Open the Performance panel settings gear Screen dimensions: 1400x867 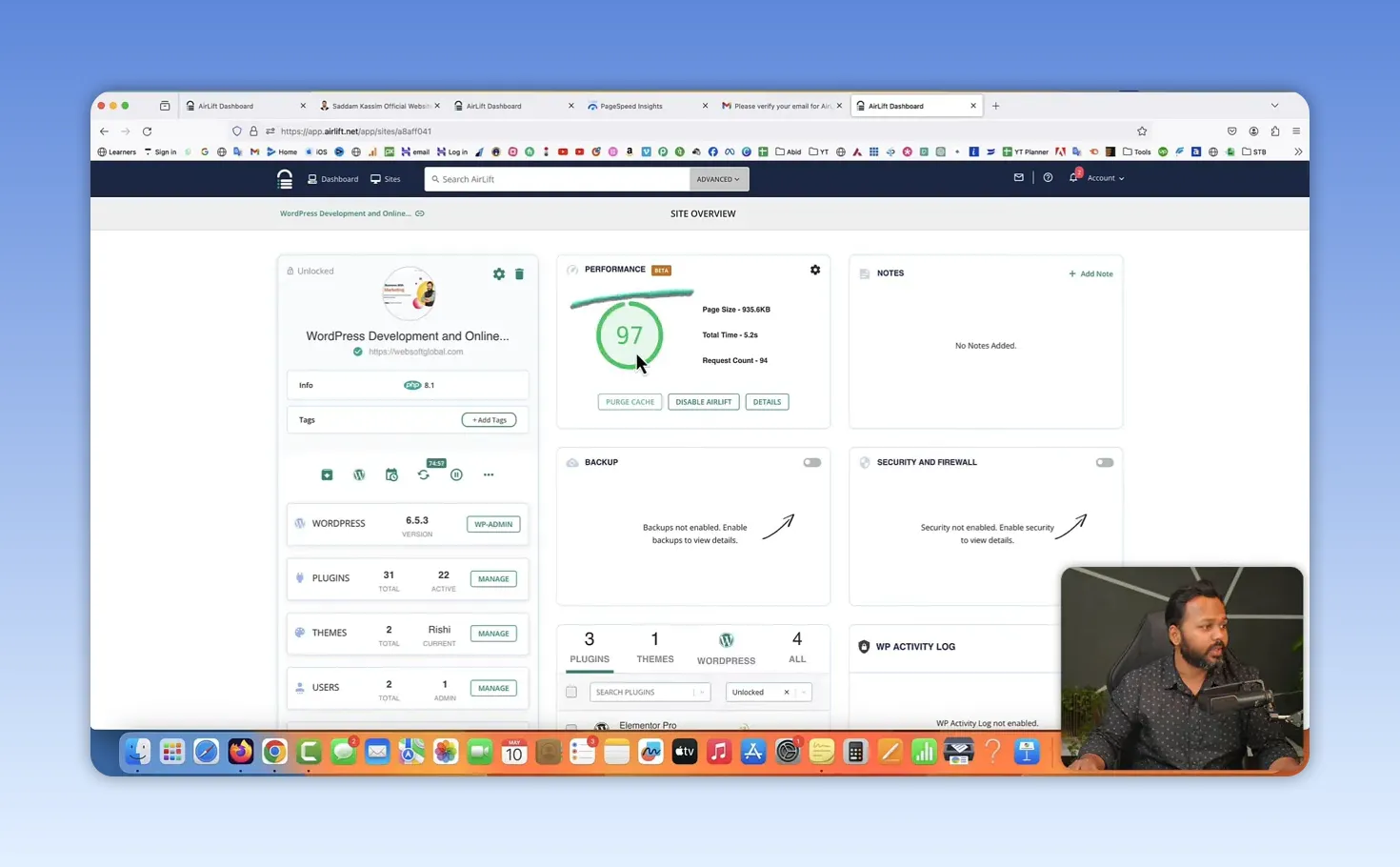click(815, 270)
